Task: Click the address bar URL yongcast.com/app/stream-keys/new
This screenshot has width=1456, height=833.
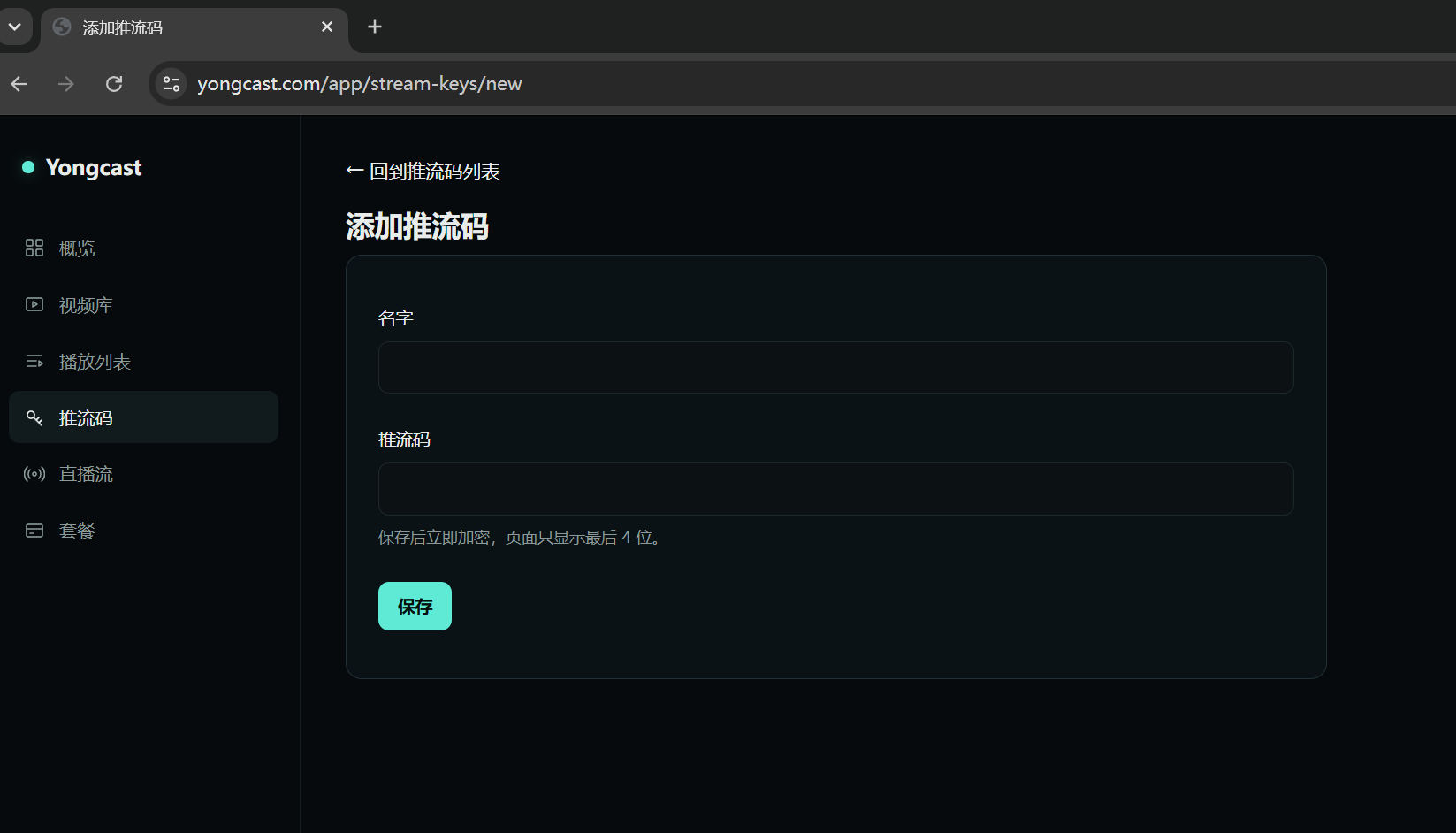Action: point(359,84)
